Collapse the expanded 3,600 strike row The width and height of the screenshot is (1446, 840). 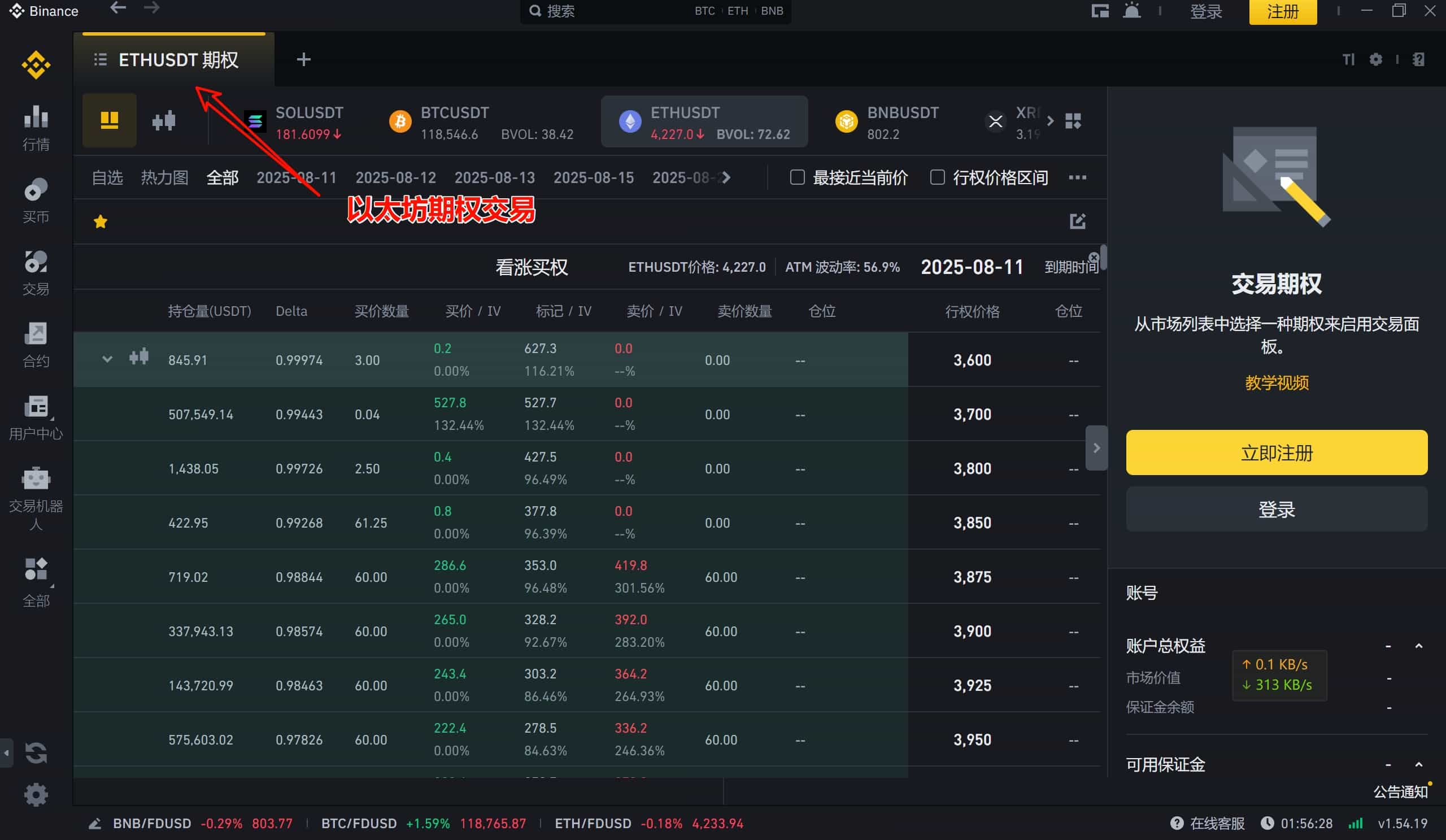pyautogui.click(x=107, y=360)
